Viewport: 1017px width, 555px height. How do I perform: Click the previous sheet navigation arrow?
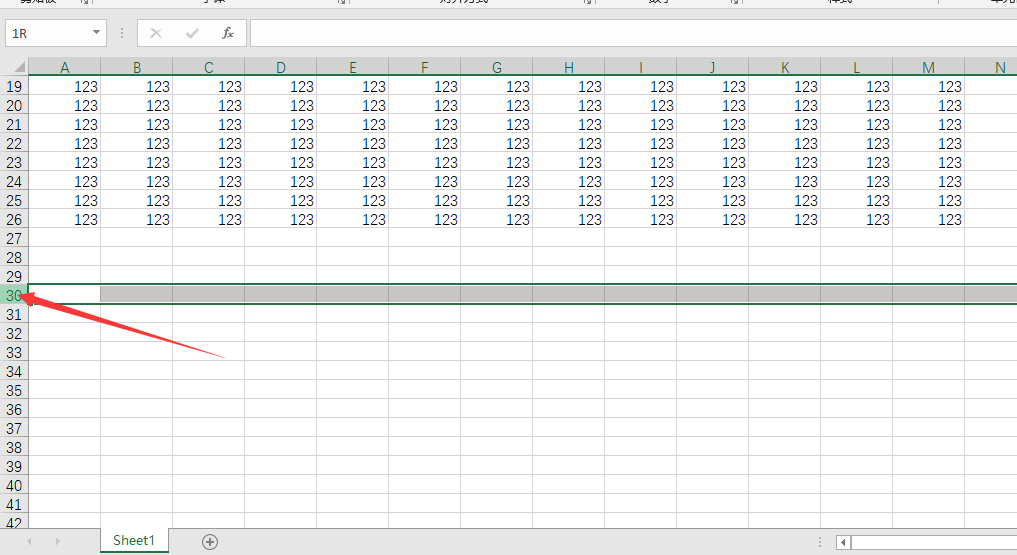29,541
